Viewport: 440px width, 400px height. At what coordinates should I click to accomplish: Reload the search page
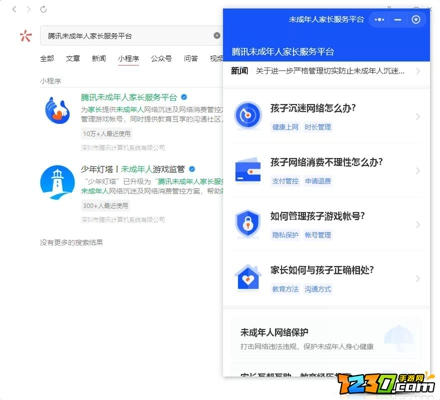(43, 9)
